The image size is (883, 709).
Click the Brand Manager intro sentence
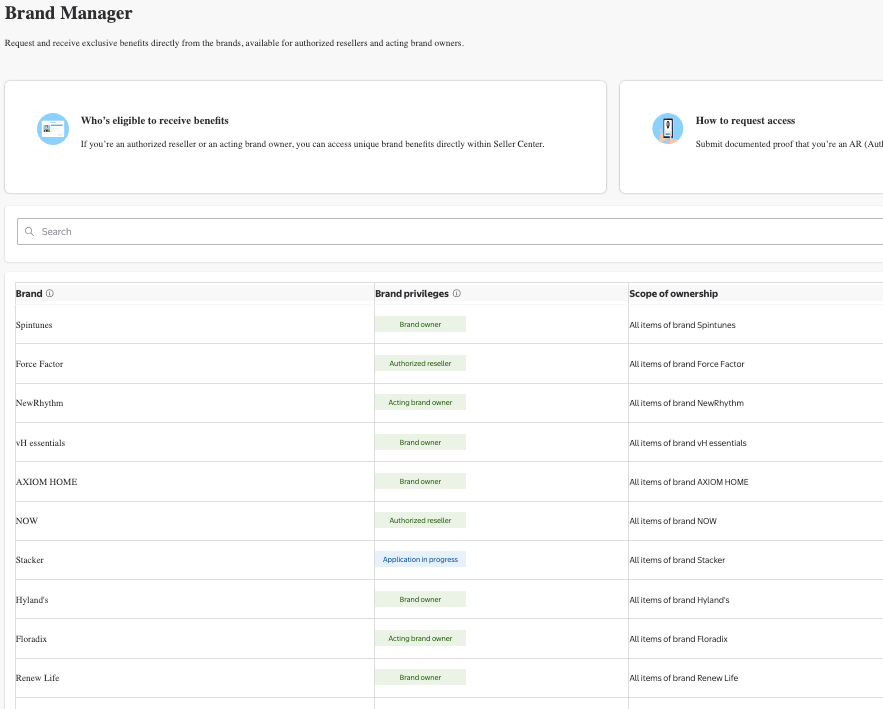(x=234, y=43)
